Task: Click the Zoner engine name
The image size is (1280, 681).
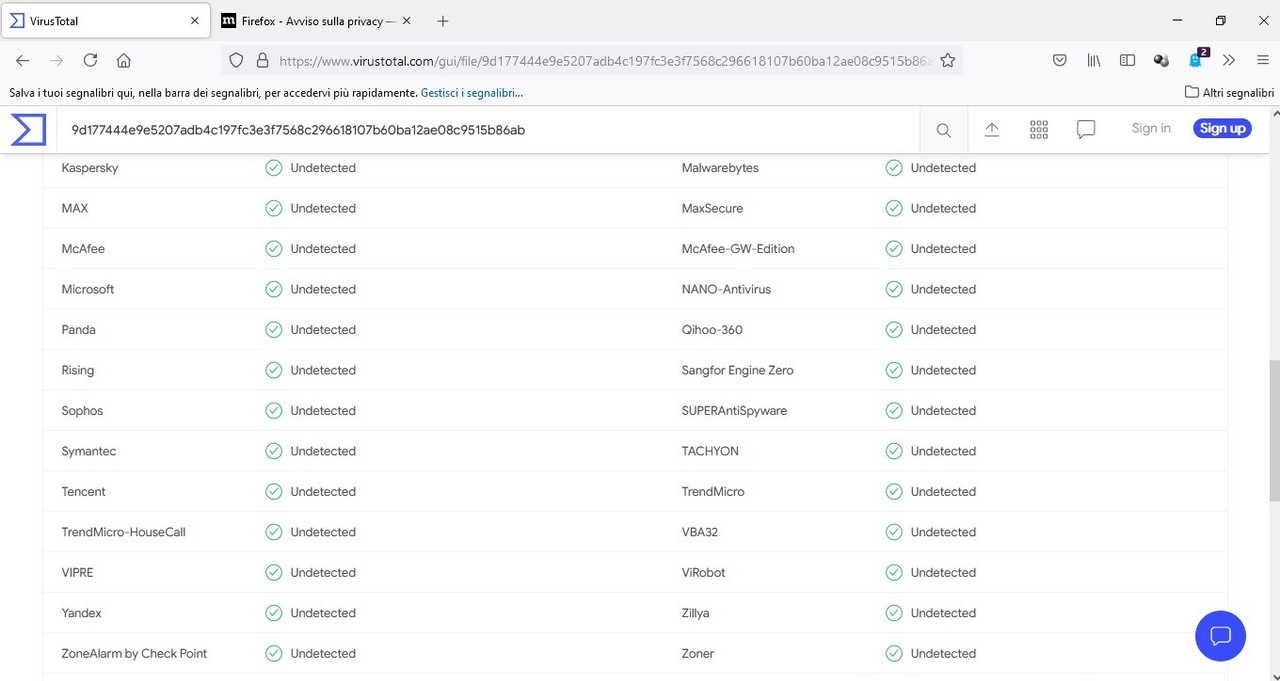Action: (x=698, y=653)
